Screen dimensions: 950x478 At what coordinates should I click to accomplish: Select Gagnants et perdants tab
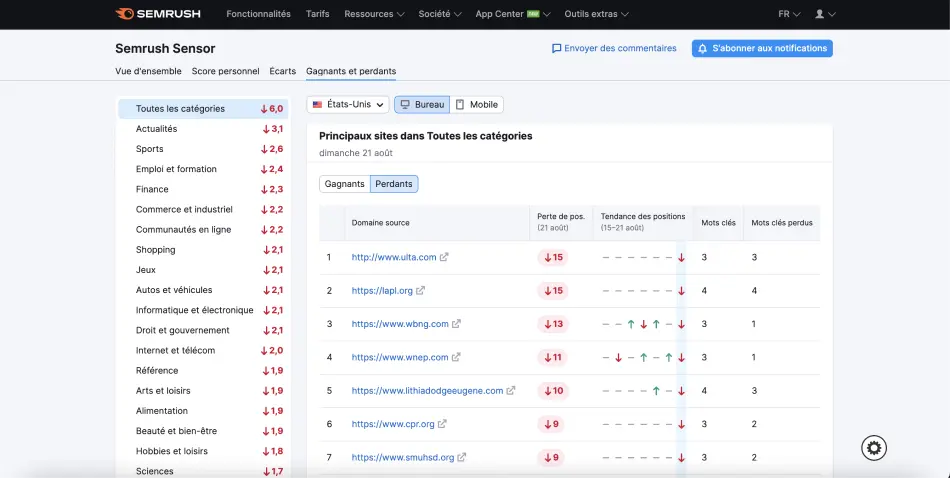point(351,71)
